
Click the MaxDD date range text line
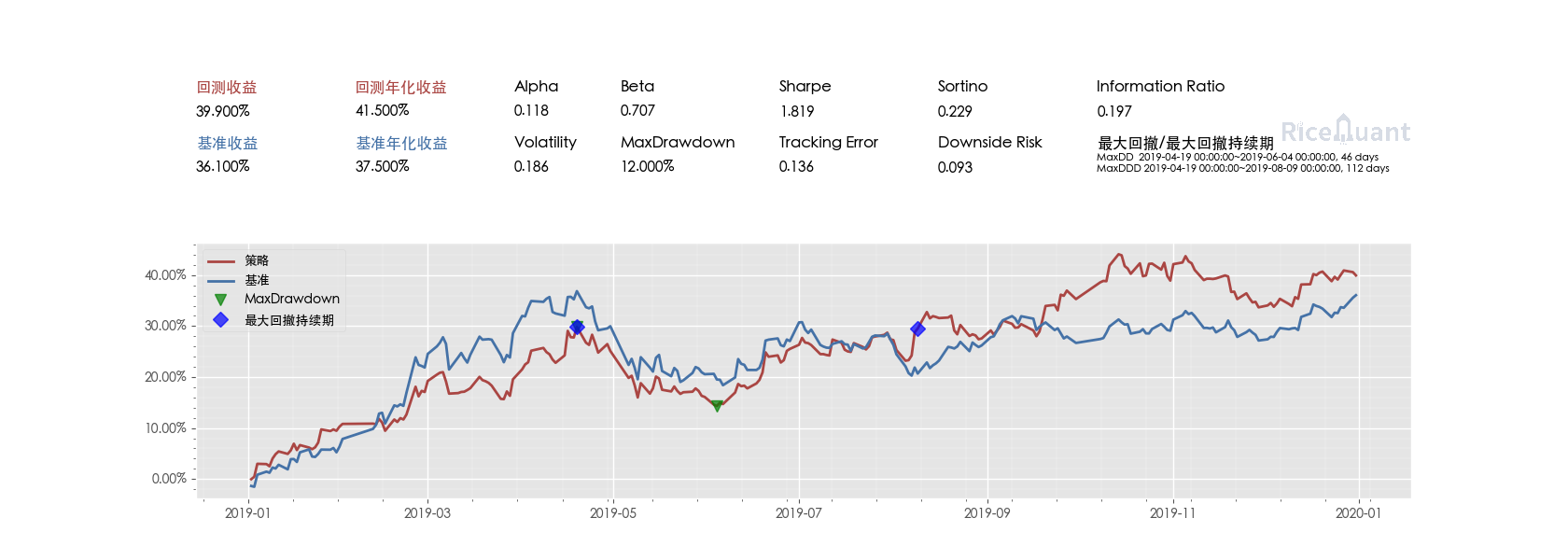coord(1237,157)
